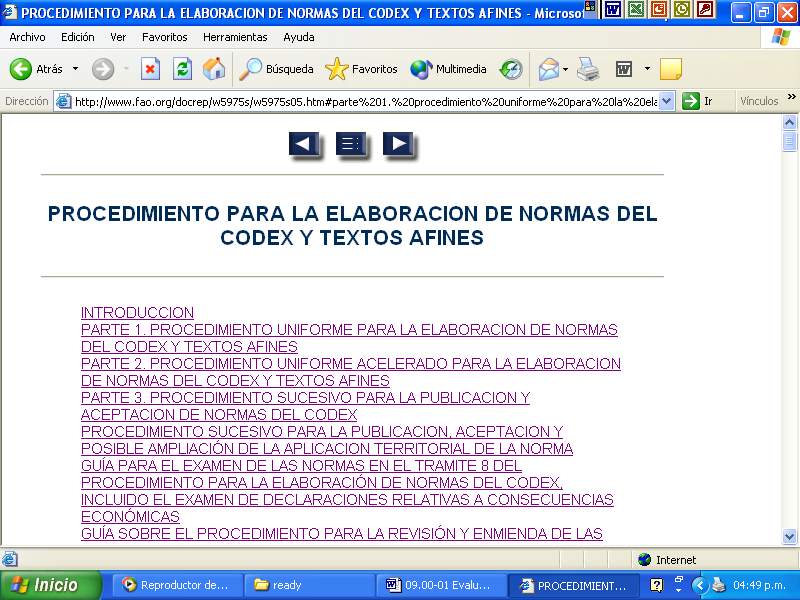
Task: Switch to ready folder taskbar button
Action: pyautogui.click(x=310, y=585)
